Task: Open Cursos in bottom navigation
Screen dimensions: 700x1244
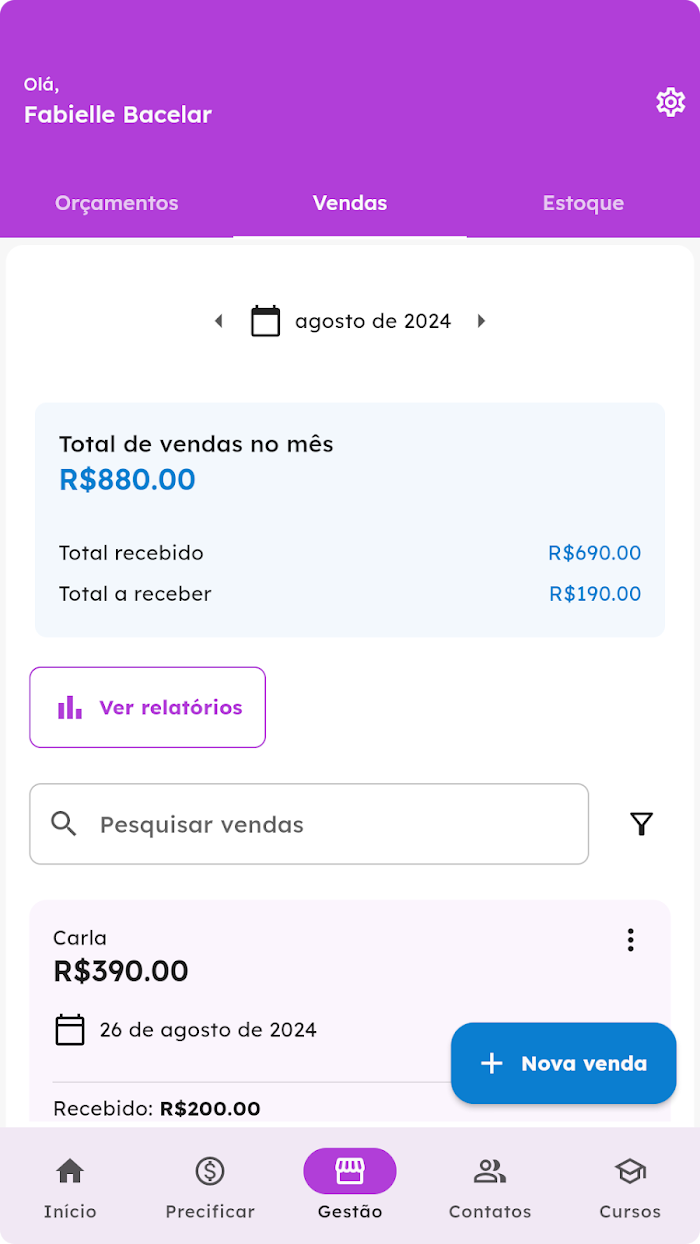Action: (630, 1186)
